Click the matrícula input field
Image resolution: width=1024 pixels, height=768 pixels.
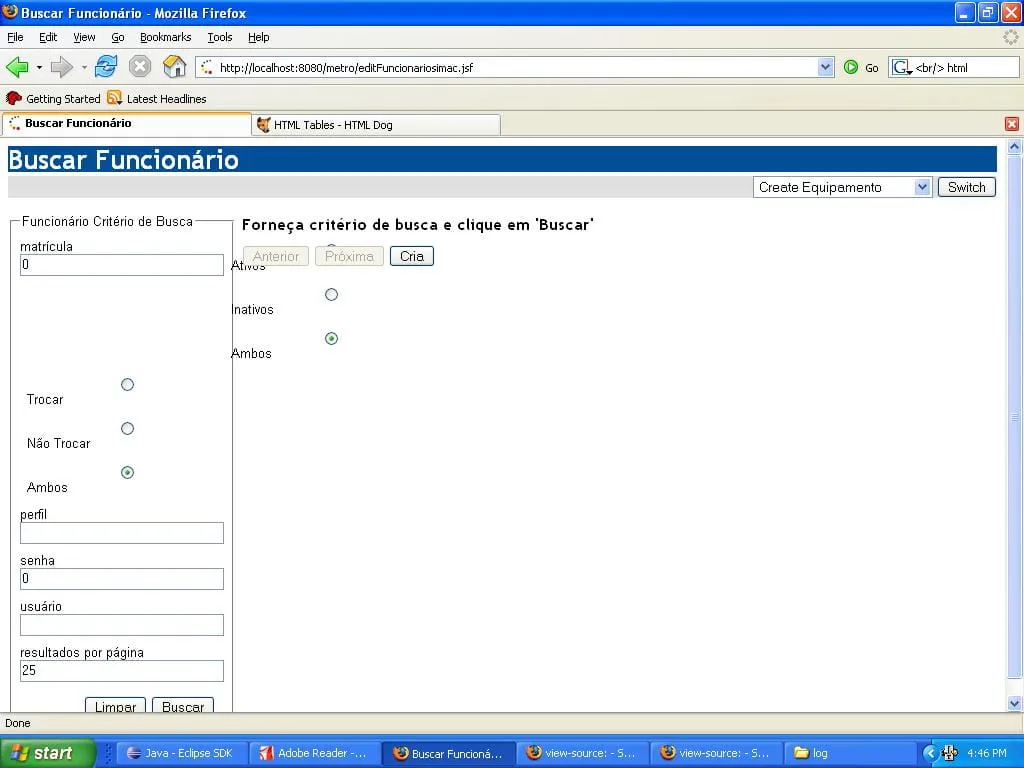pyautogui.click(x=121, y=264)
